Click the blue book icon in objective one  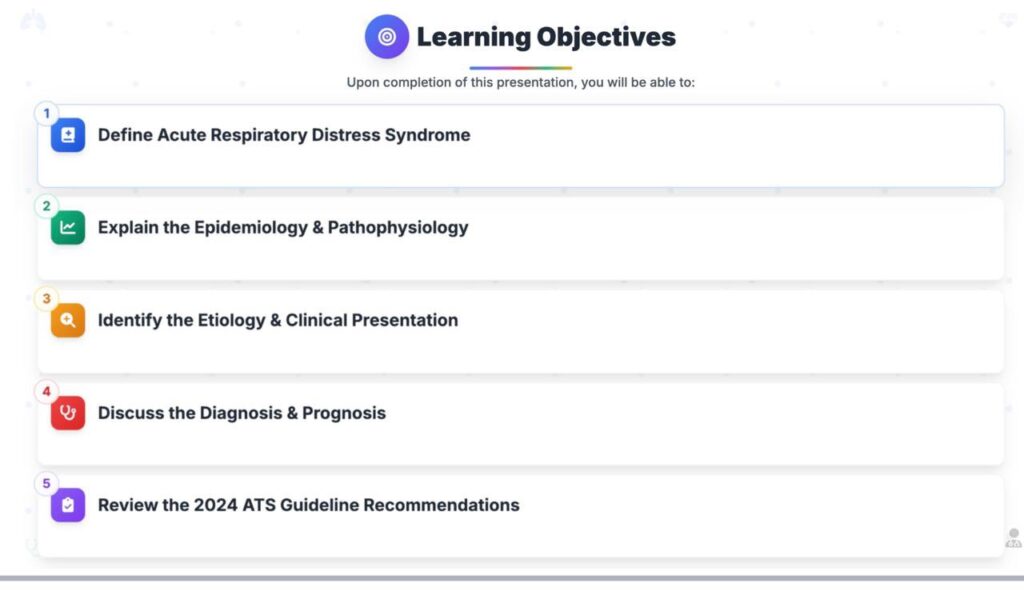(x=68, y=135)
